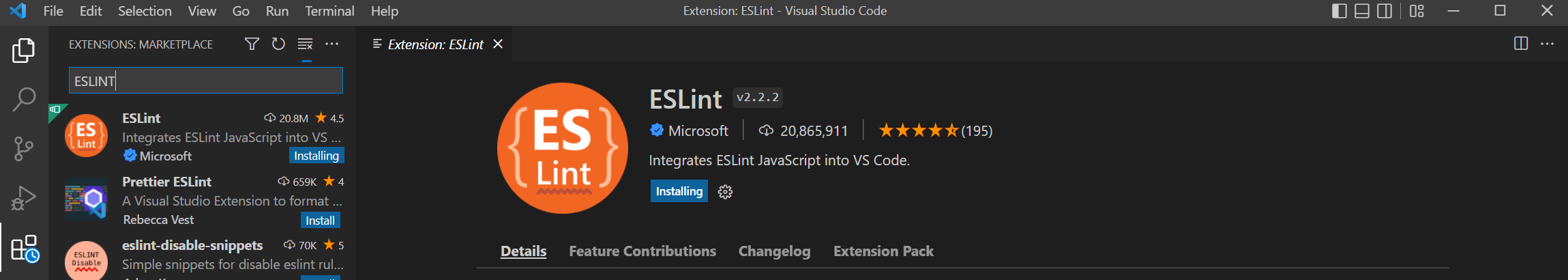Click Install for Prettier ESLint
1568x280 pixels.
tap(320, 220)
